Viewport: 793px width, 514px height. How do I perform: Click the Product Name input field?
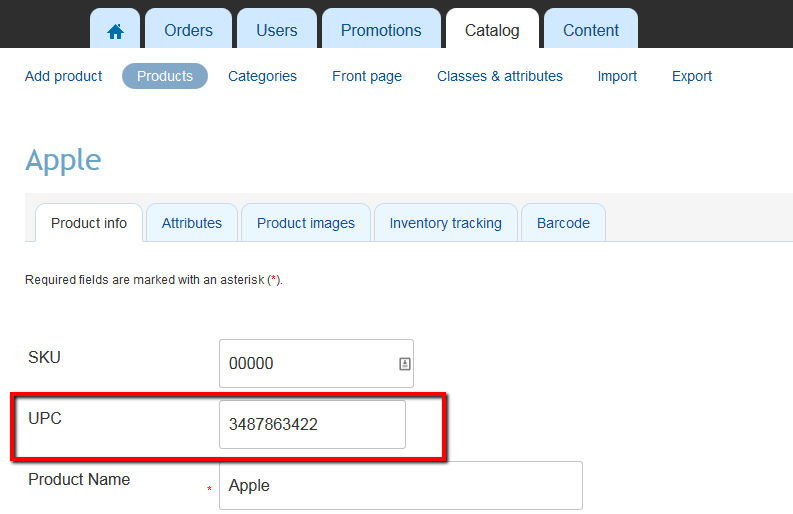(401, 485)
